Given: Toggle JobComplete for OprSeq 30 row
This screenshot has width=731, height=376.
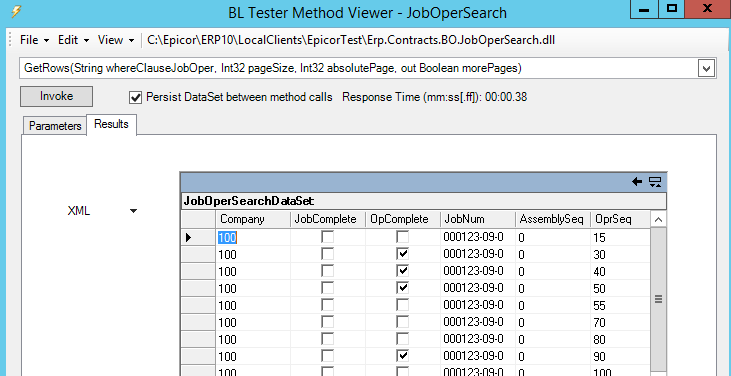Looking at the screenshot, I should point(328,254).
